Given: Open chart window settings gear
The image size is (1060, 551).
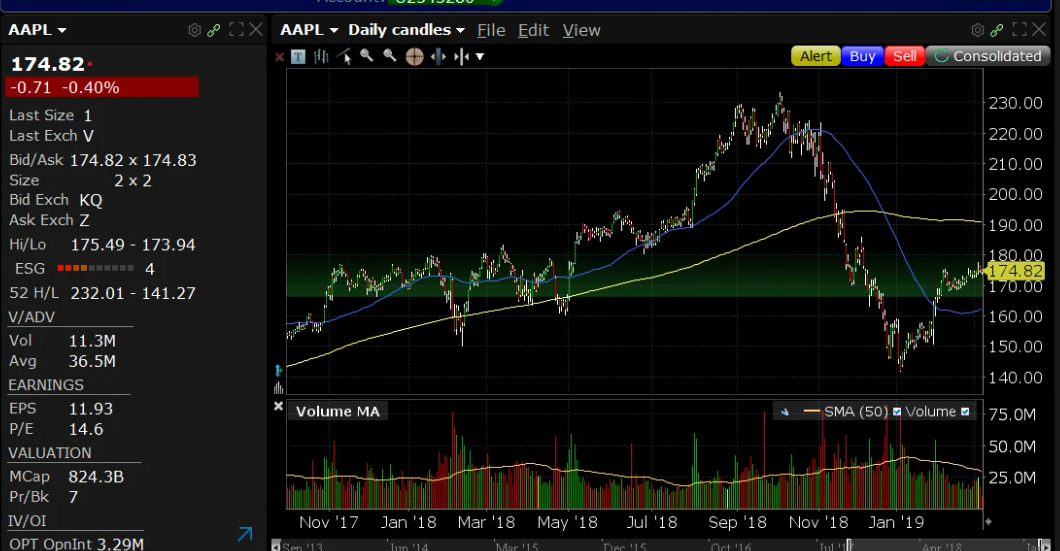Looking at the screenshot, I should (977, 30).
